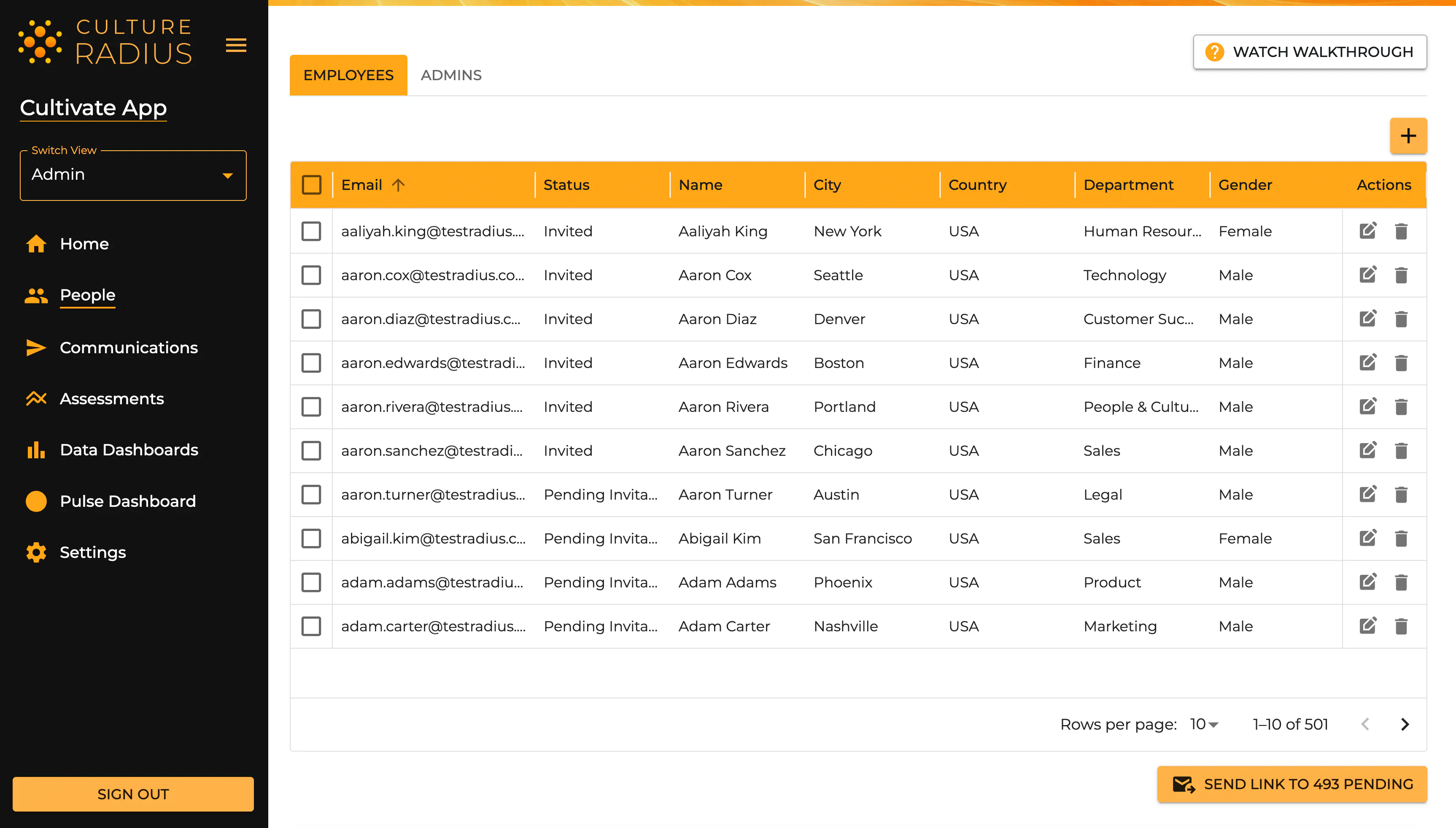1456x828 pixels.
Task: Tick checkbox for aaron.edwards row
Action: coord(311,363)
